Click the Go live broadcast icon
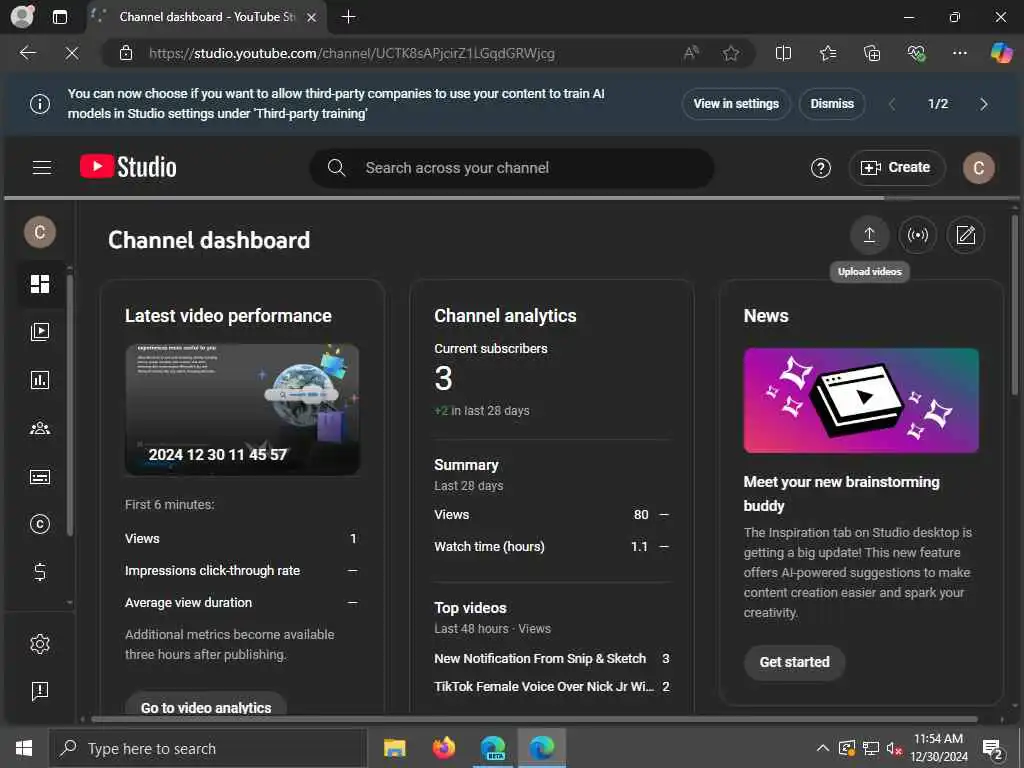Screen dimensions: 1024x768 pos(918,235)
